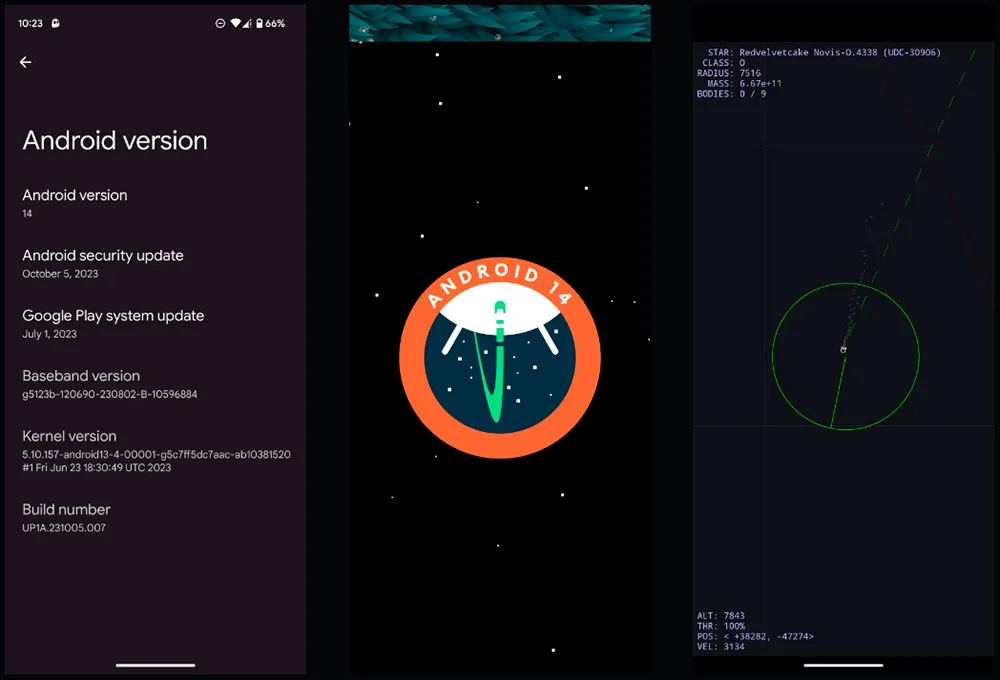Tap the navigation handle on space game screen

(x=844, y=665)
